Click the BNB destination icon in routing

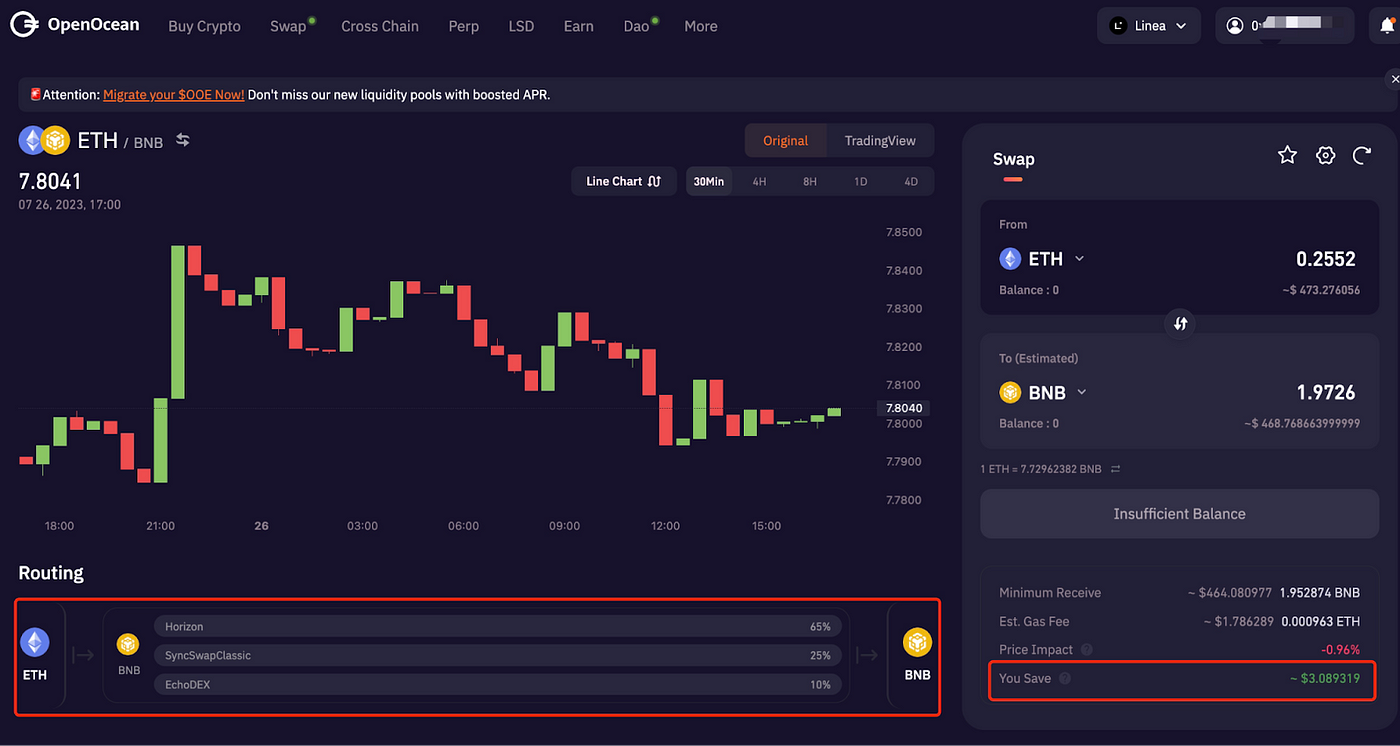pos(917,642)
